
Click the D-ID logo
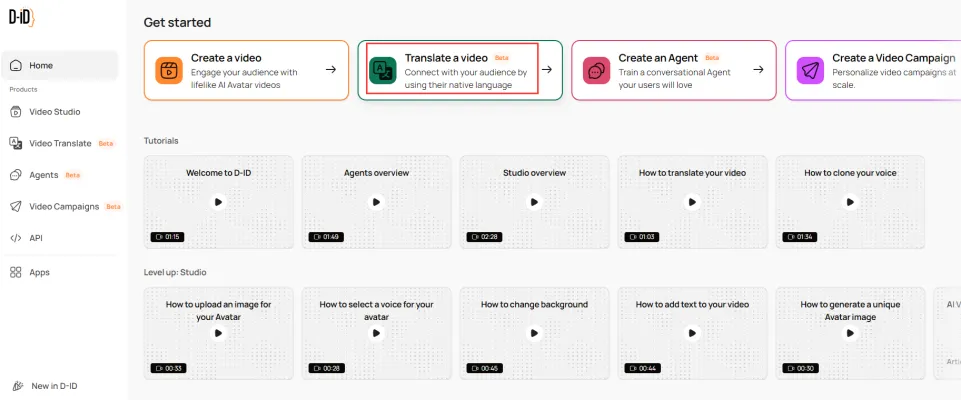[x=21, y=17]
